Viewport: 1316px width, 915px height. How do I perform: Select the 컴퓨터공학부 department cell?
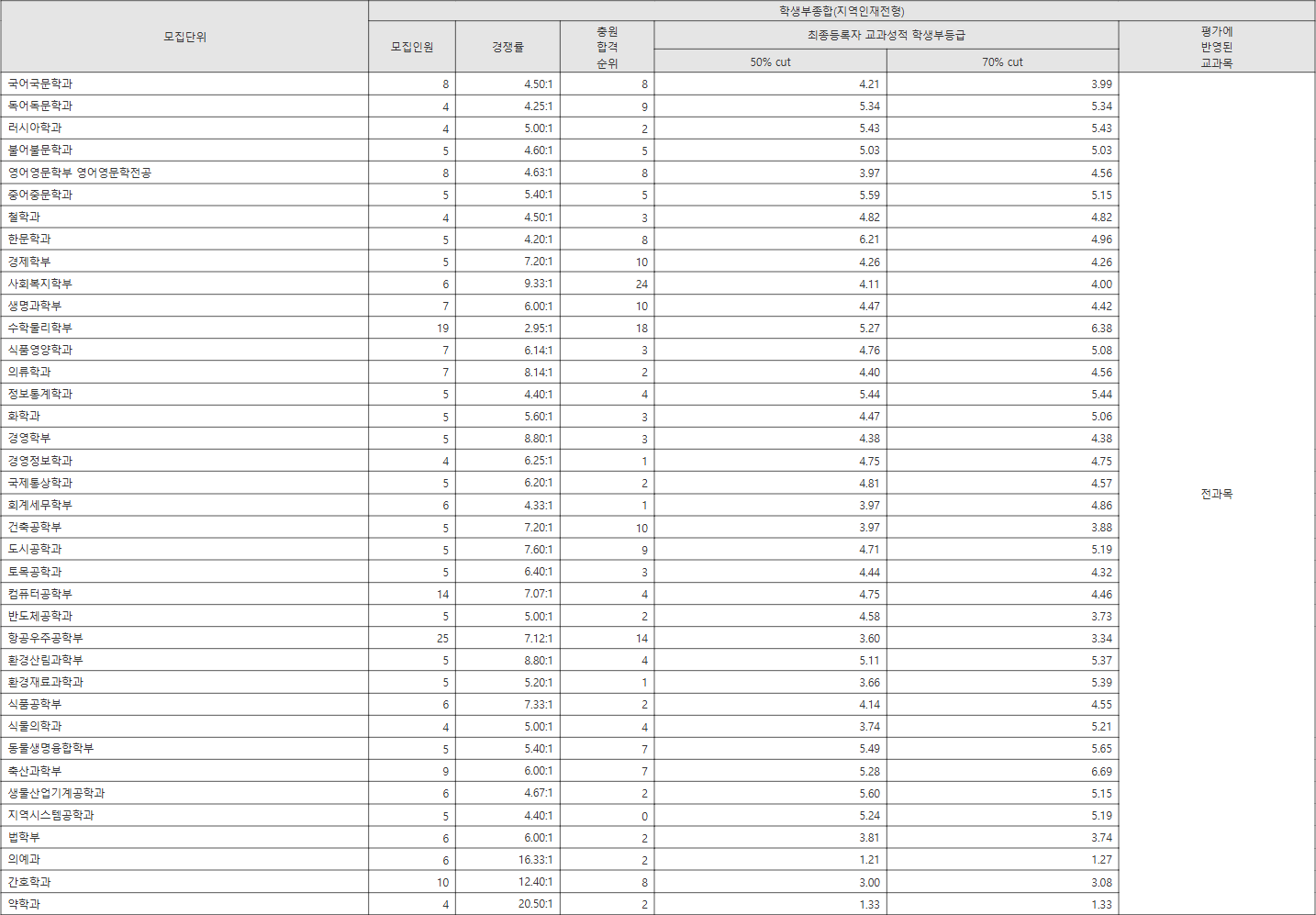pyautogui.click(x=40, y=594)
